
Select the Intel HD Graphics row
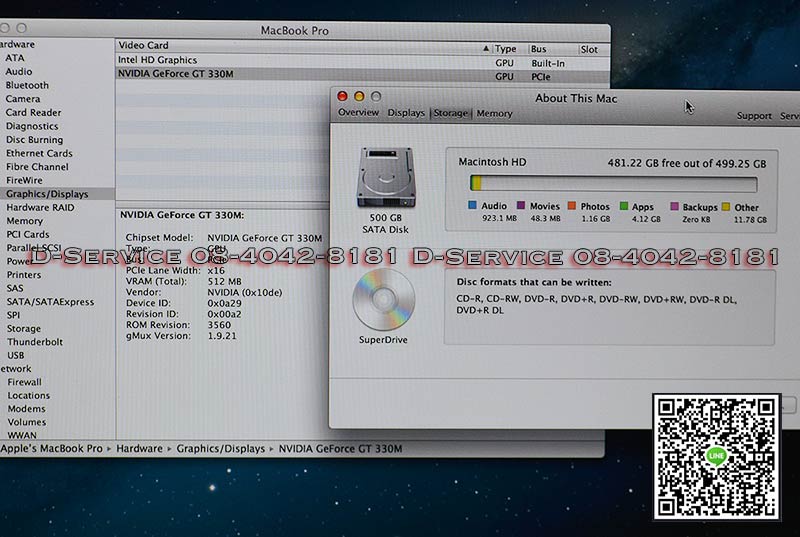click(363, 61)
